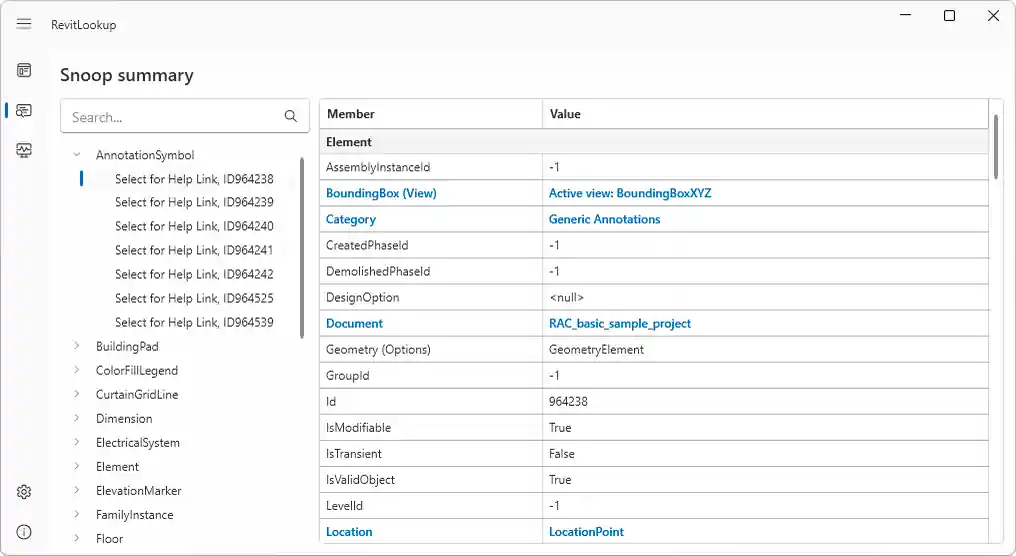The height and width of the screenshot is (556, 1016).
Task: Open the Dashboard page icon in sidebar
Action: 24,70
